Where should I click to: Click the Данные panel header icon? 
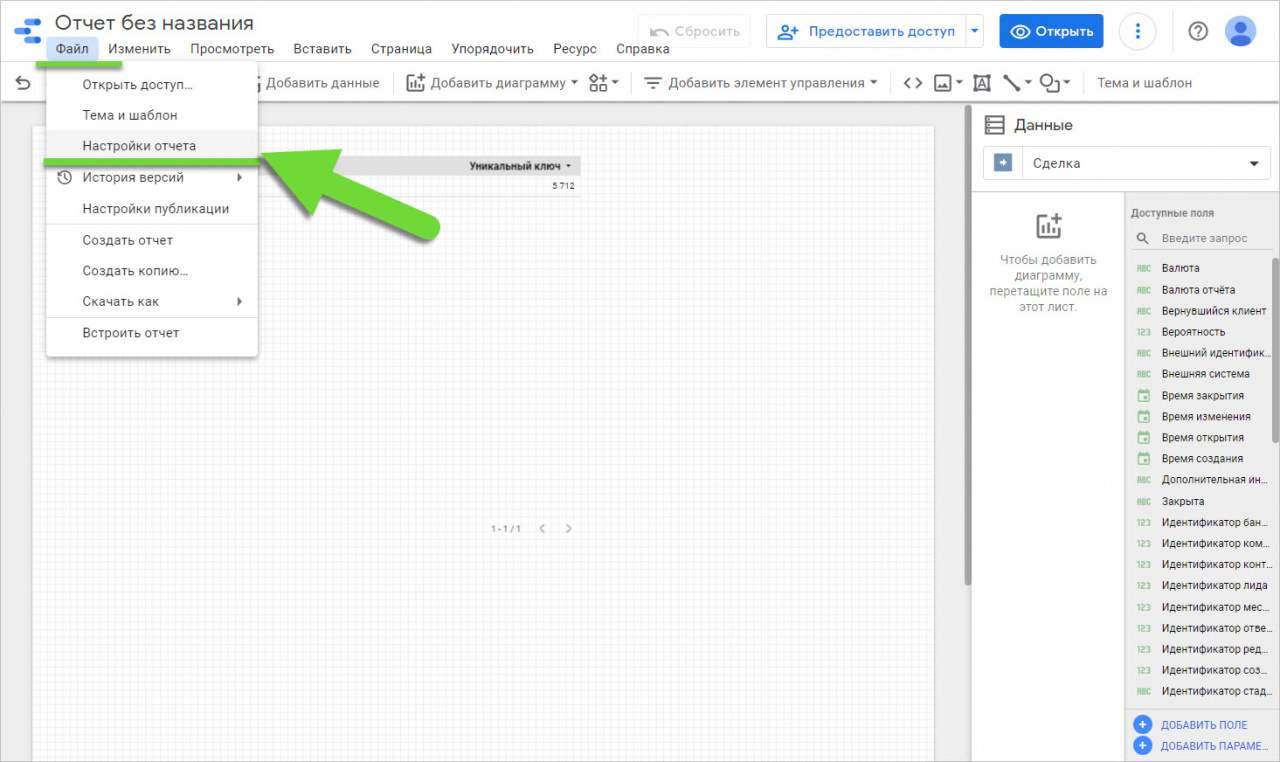pos(994,124)
